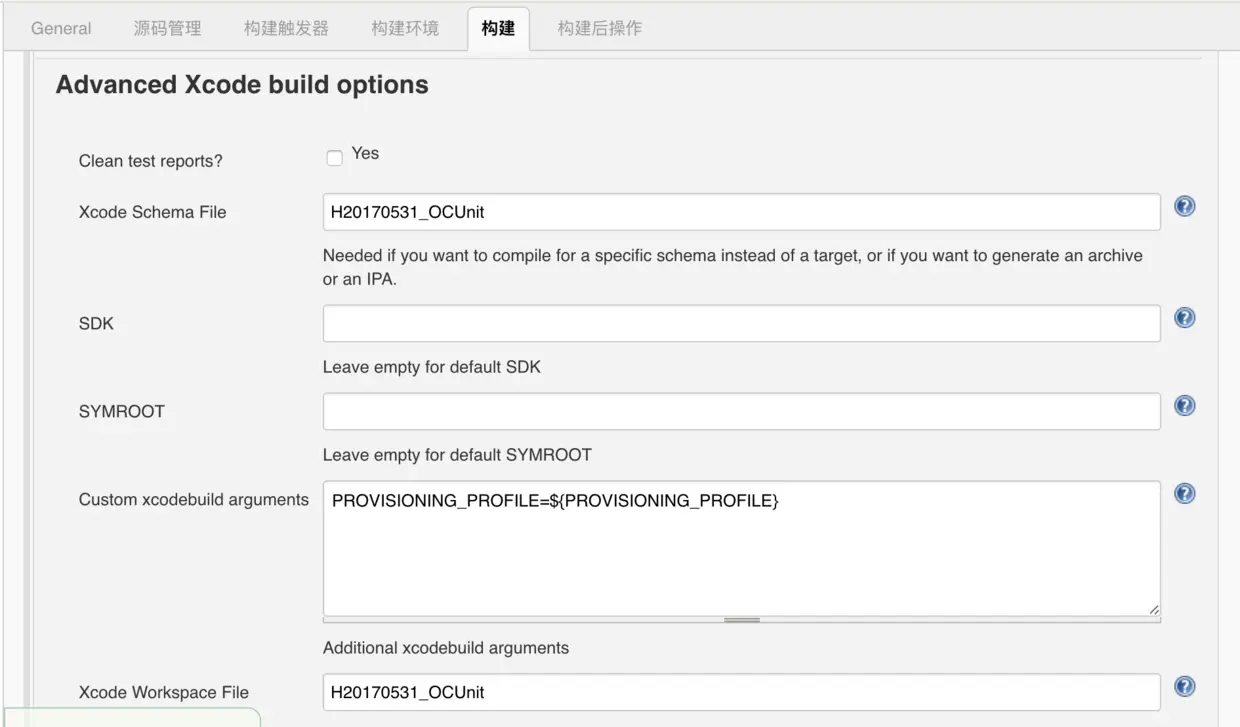
Task: Enable the Clean test reports checkbox
Action: click(335, 158)
